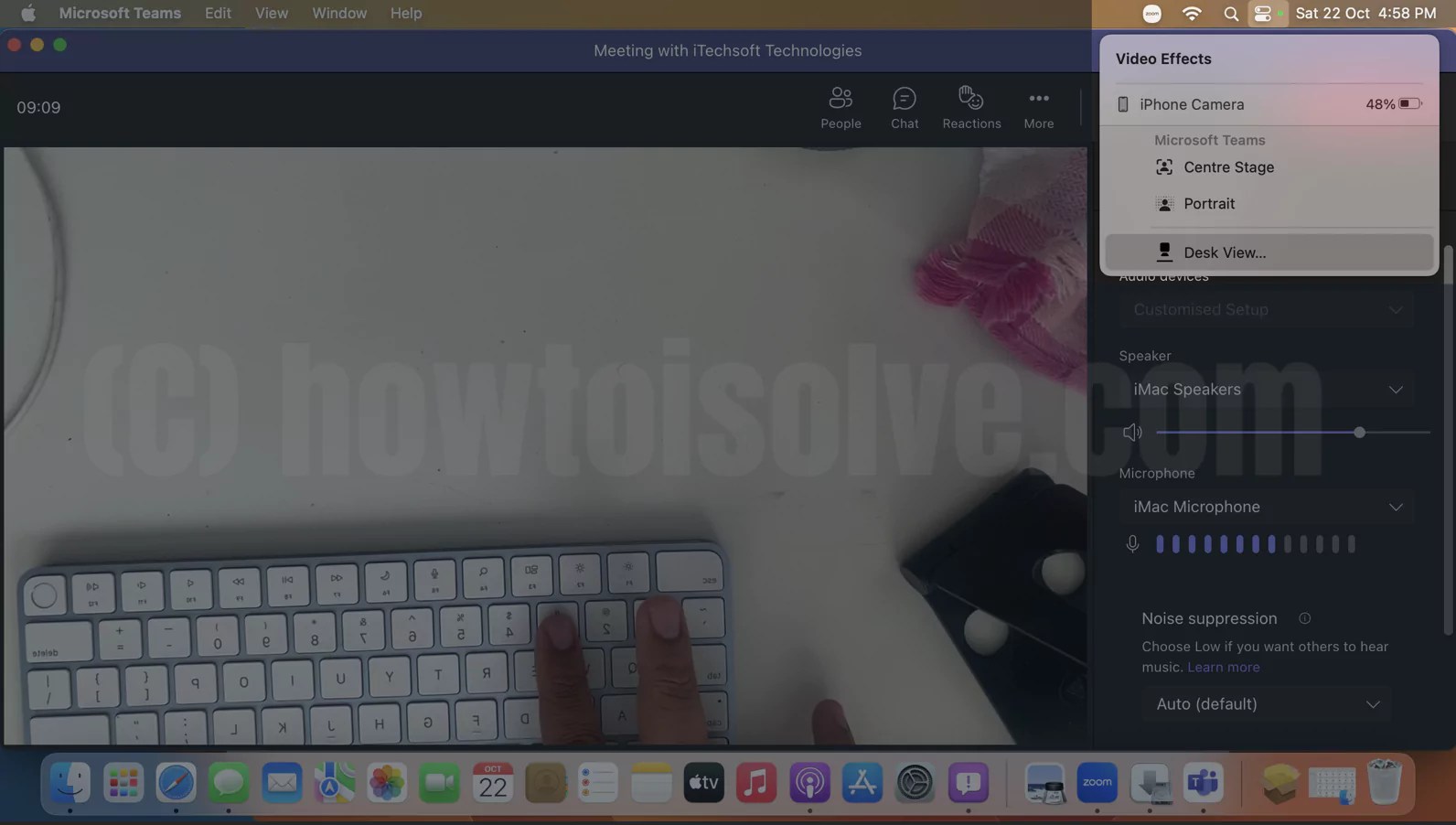This screenshot has height=825, width=1456.
Task: Click the Zoom menu bar icon
Action: 1152,13
